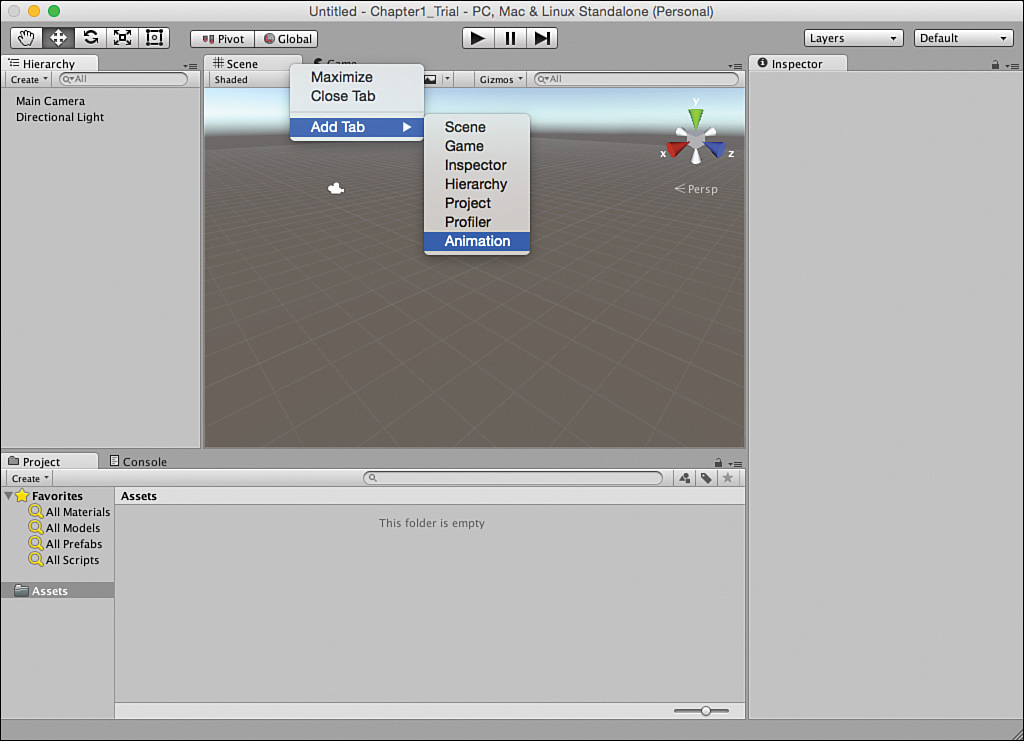1024x741 pixels.
Task: Collapse the Favorites tree
Action: (x=8, y=496)
